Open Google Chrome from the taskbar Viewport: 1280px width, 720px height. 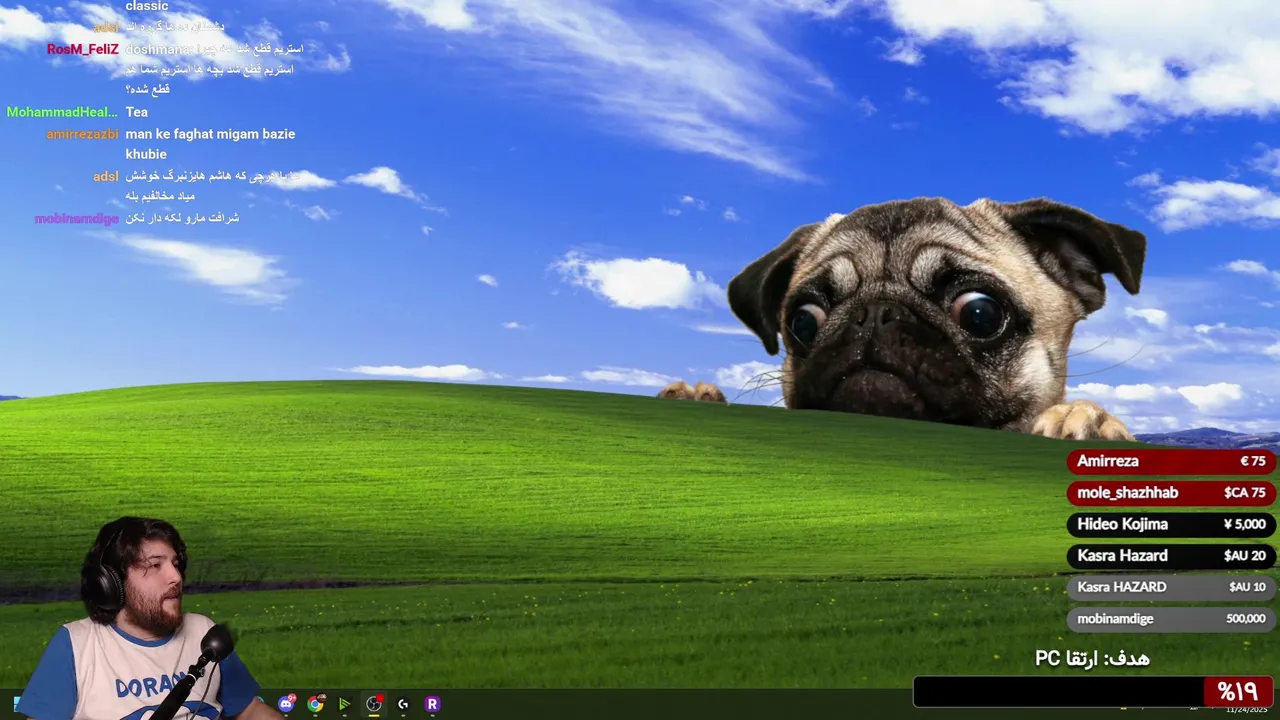[x=316, y=704]
